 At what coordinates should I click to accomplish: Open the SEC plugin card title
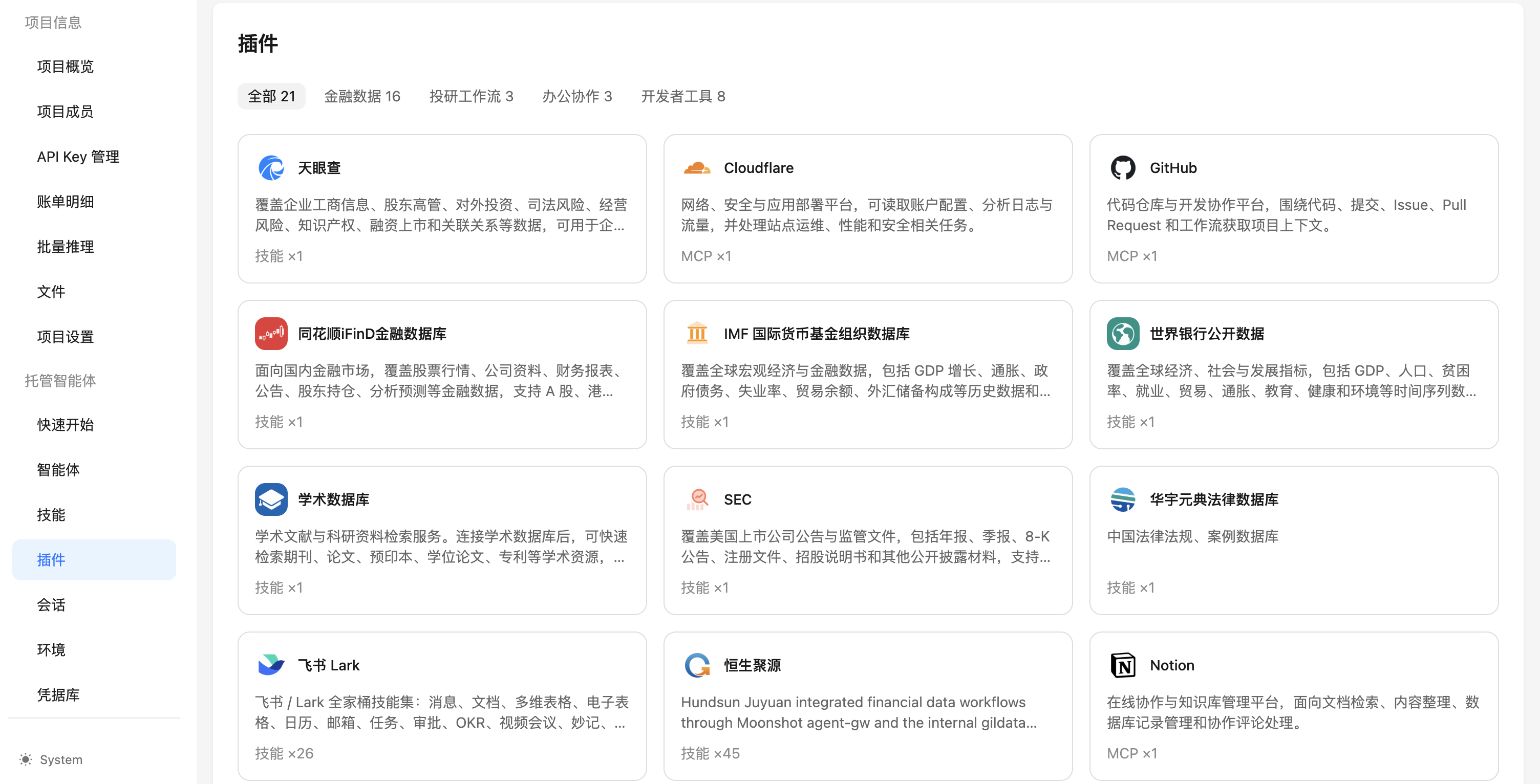[x=737, y=499]
